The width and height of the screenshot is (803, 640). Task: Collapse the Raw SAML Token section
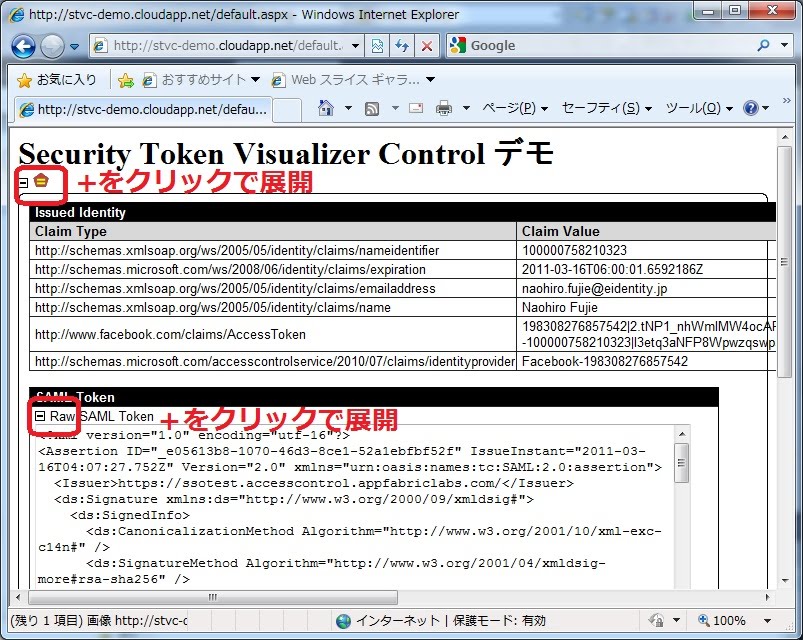point(40,416)
